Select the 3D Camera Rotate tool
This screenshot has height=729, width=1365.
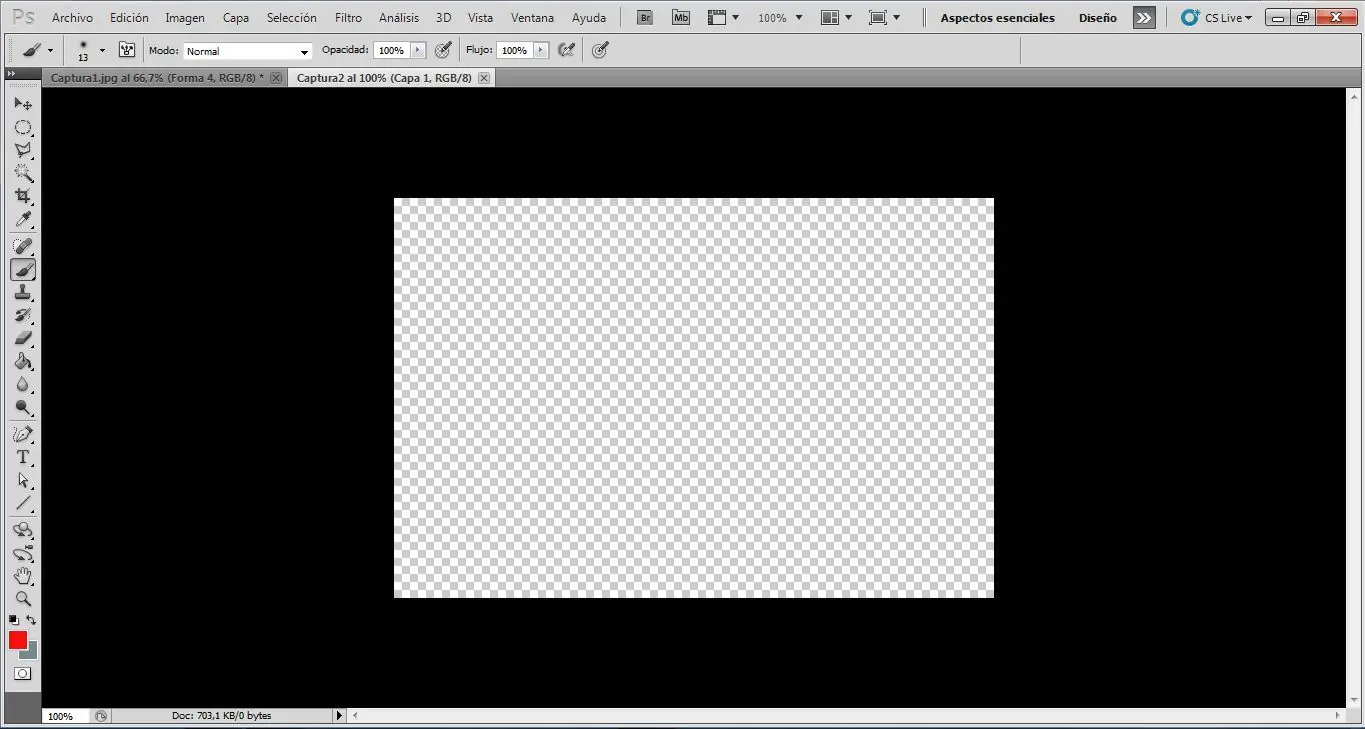[23, 553]
